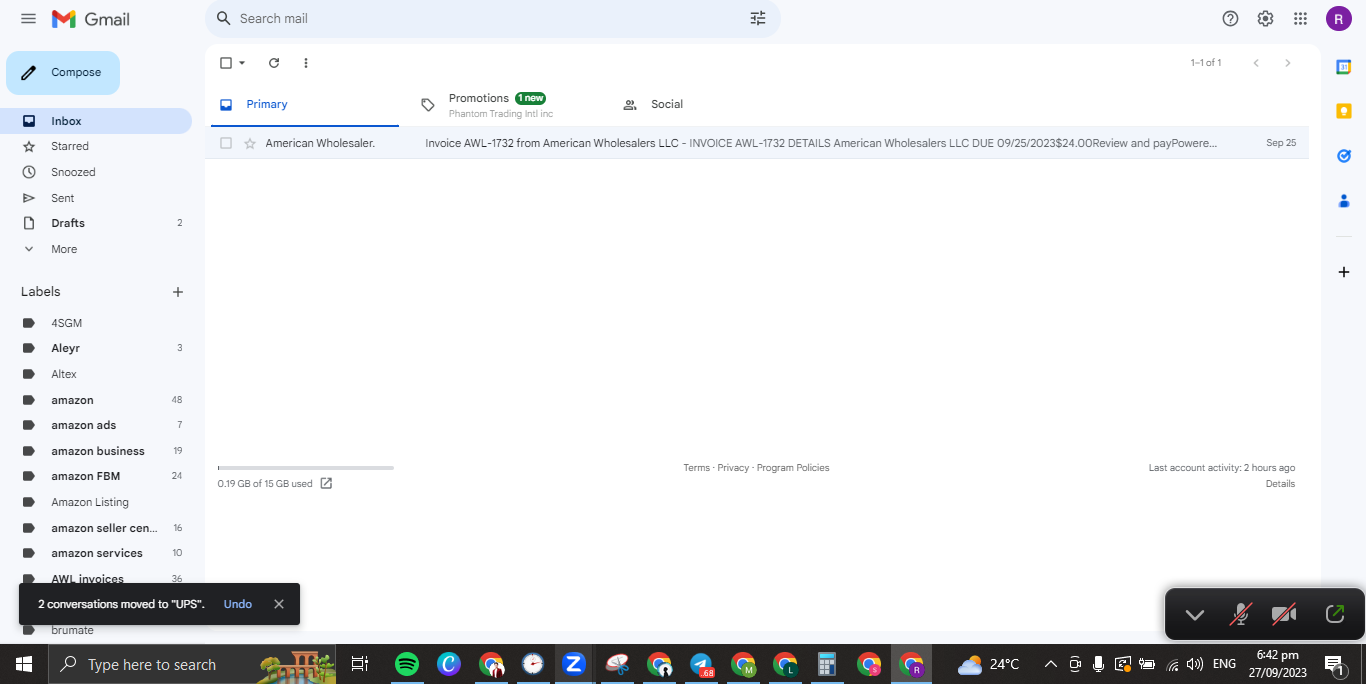Switch to the Promotions tab
The width and height of the screenshot is (1366, 684).
pyautogui.click(x=499, y=104)
